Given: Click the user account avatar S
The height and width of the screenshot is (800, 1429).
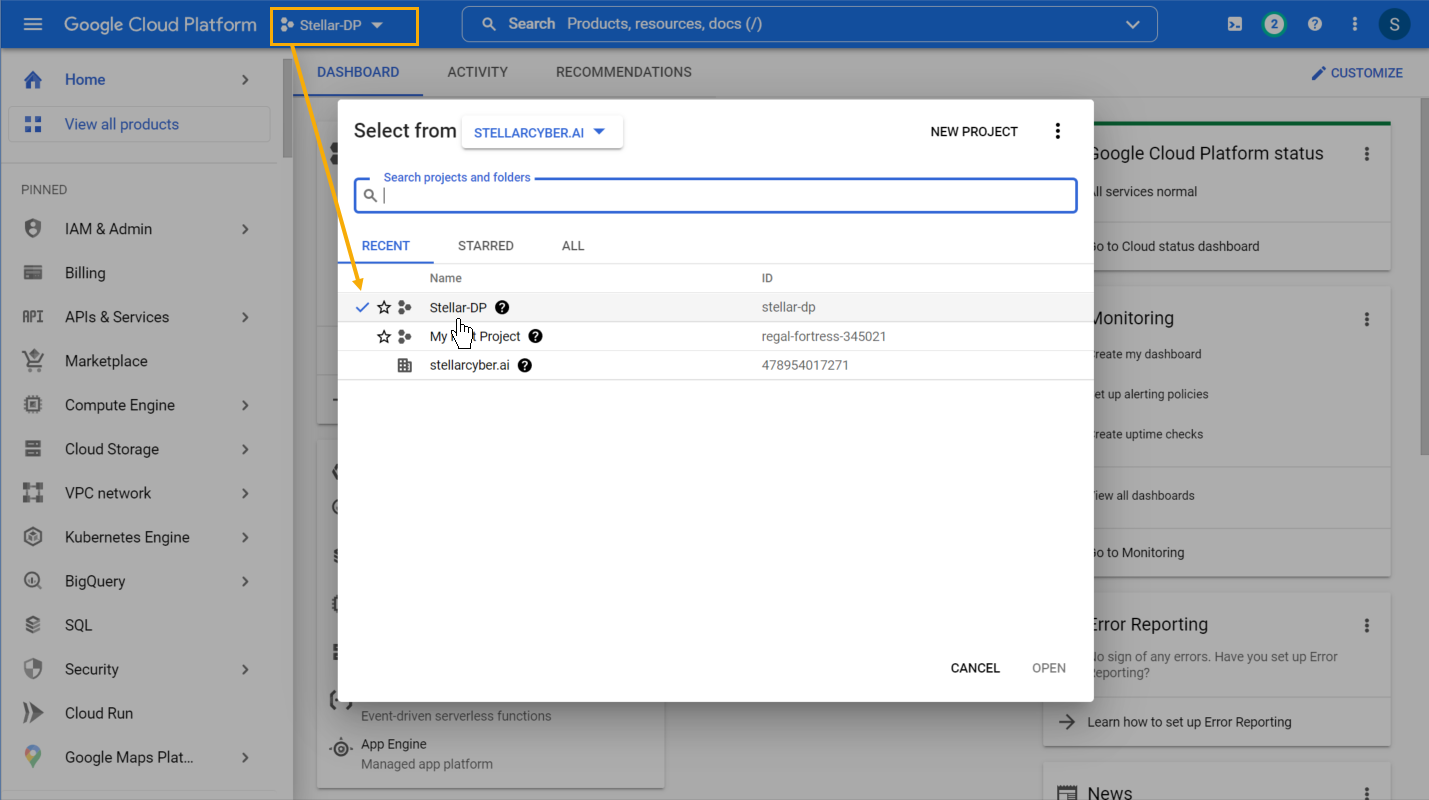Looking at the screenshot, I should point(1394,24).
